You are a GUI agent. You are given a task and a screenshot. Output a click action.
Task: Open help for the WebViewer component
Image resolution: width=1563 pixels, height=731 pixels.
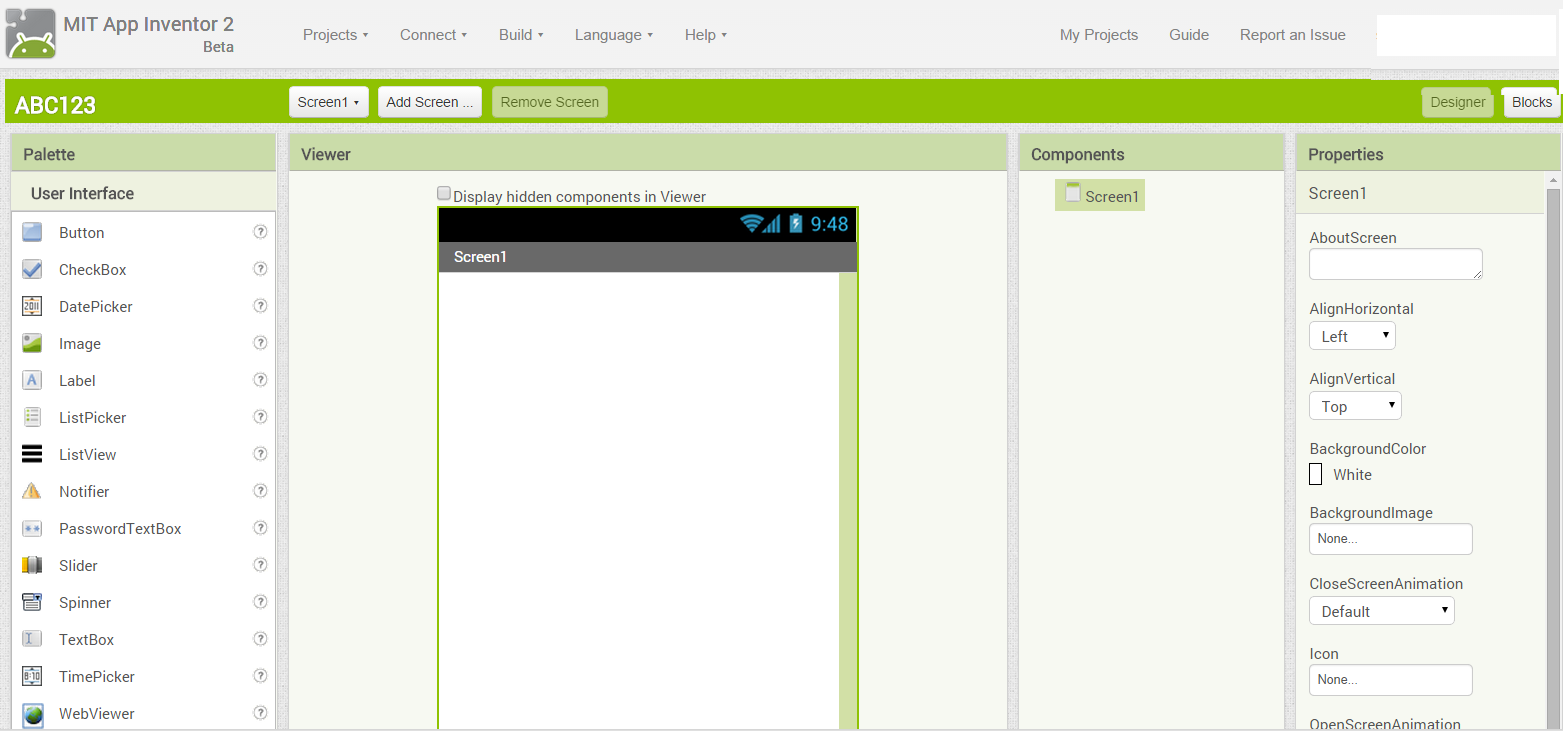(260, 712)
